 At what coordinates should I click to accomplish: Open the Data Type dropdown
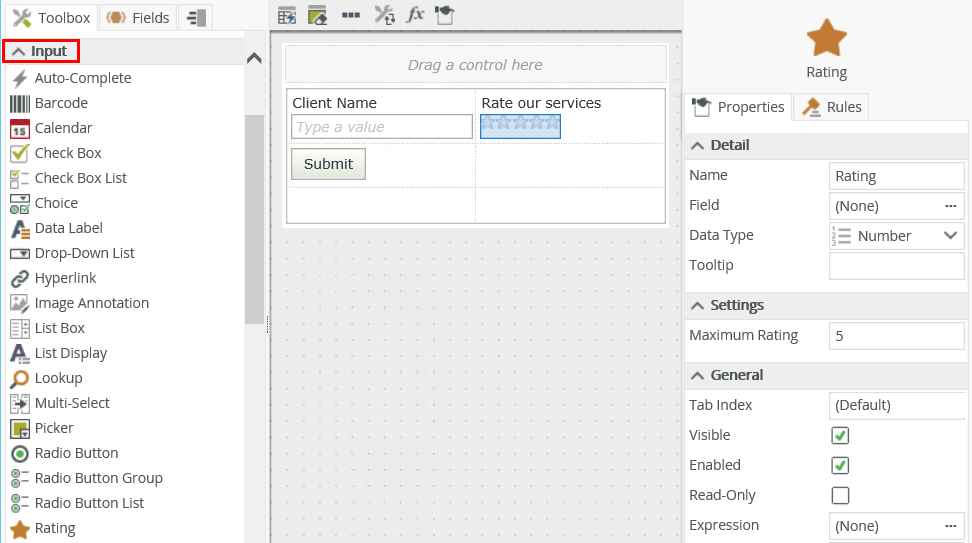[x=897, y=236]
